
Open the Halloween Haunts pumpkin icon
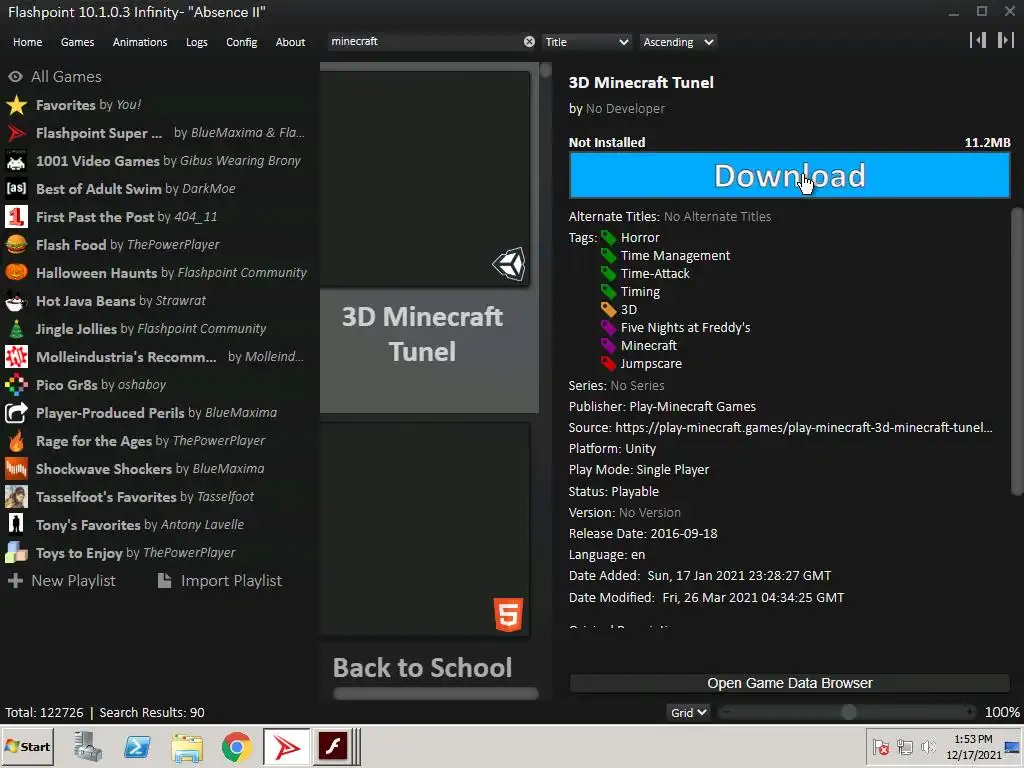16,273
